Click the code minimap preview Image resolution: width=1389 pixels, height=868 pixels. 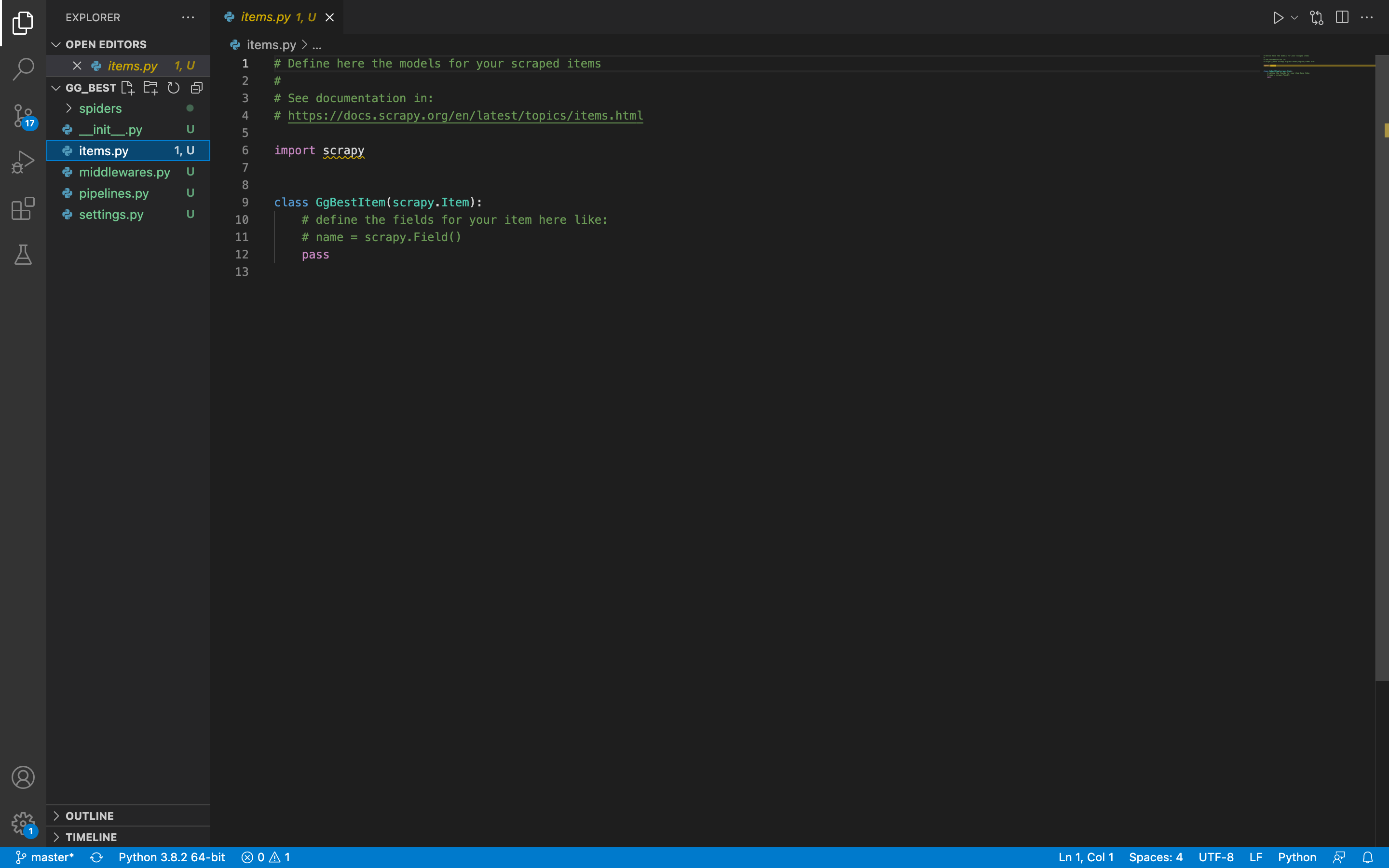coord(1318,67)
